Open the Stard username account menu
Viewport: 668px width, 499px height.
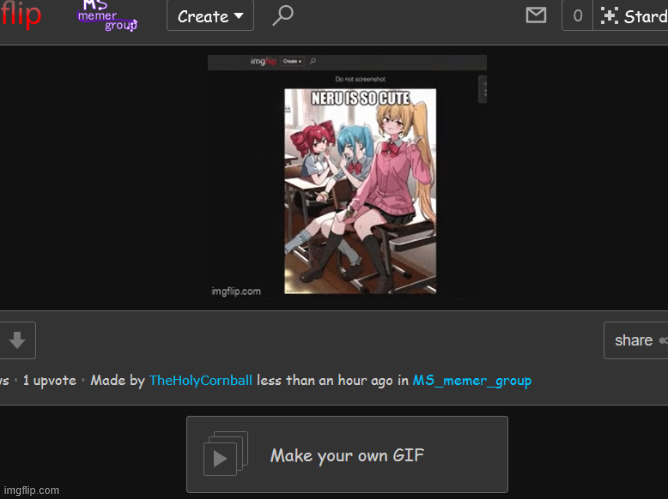645,16
